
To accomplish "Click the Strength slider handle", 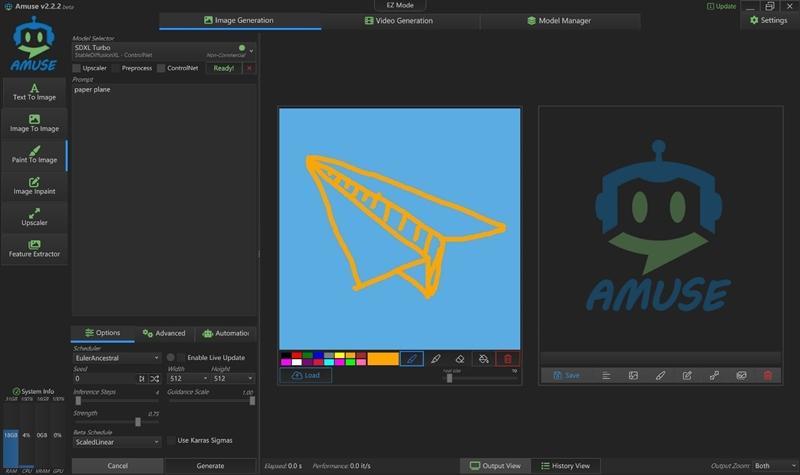I will [138, 421].
